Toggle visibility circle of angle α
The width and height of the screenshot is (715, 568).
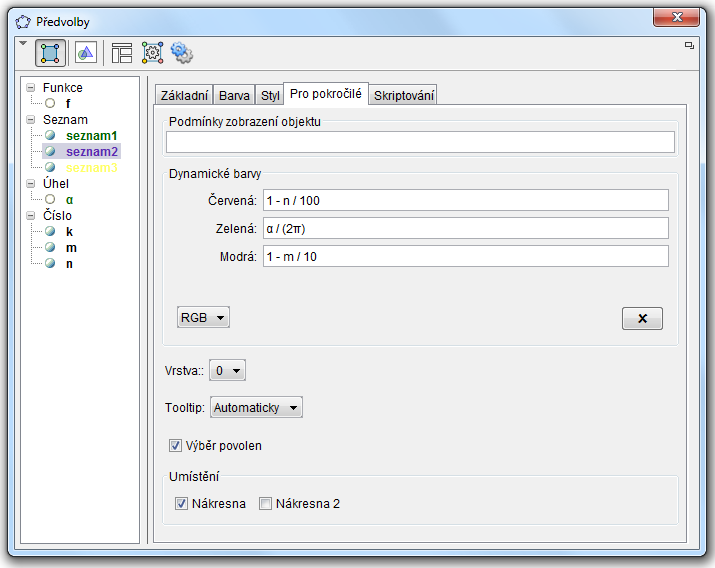(x=50, y=199)
